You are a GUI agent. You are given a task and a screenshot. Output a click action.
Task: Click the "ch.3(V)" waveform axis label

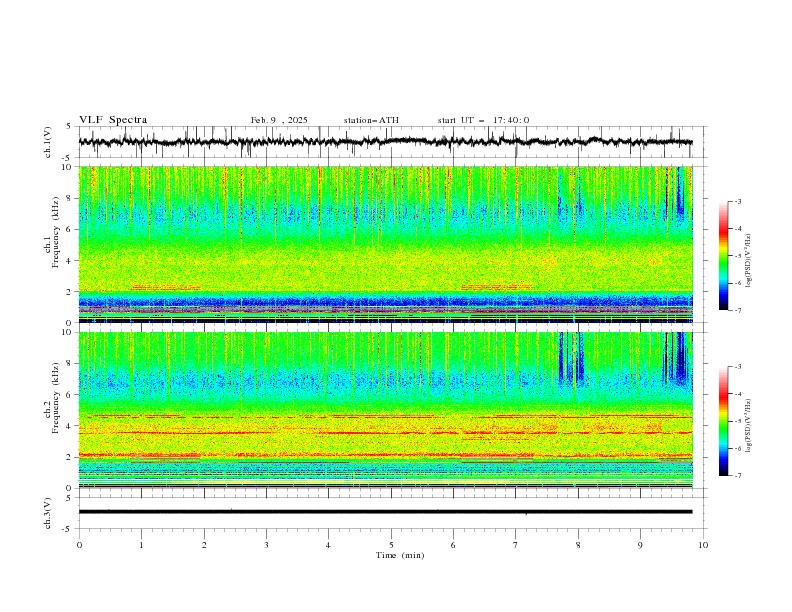[x=48, y=513]
